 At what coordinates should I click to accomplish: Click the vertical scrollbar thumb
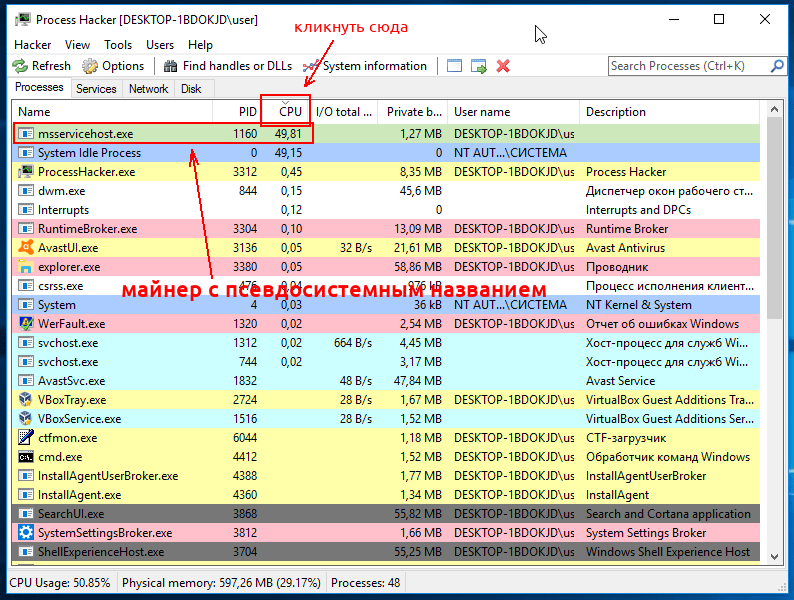774,218
